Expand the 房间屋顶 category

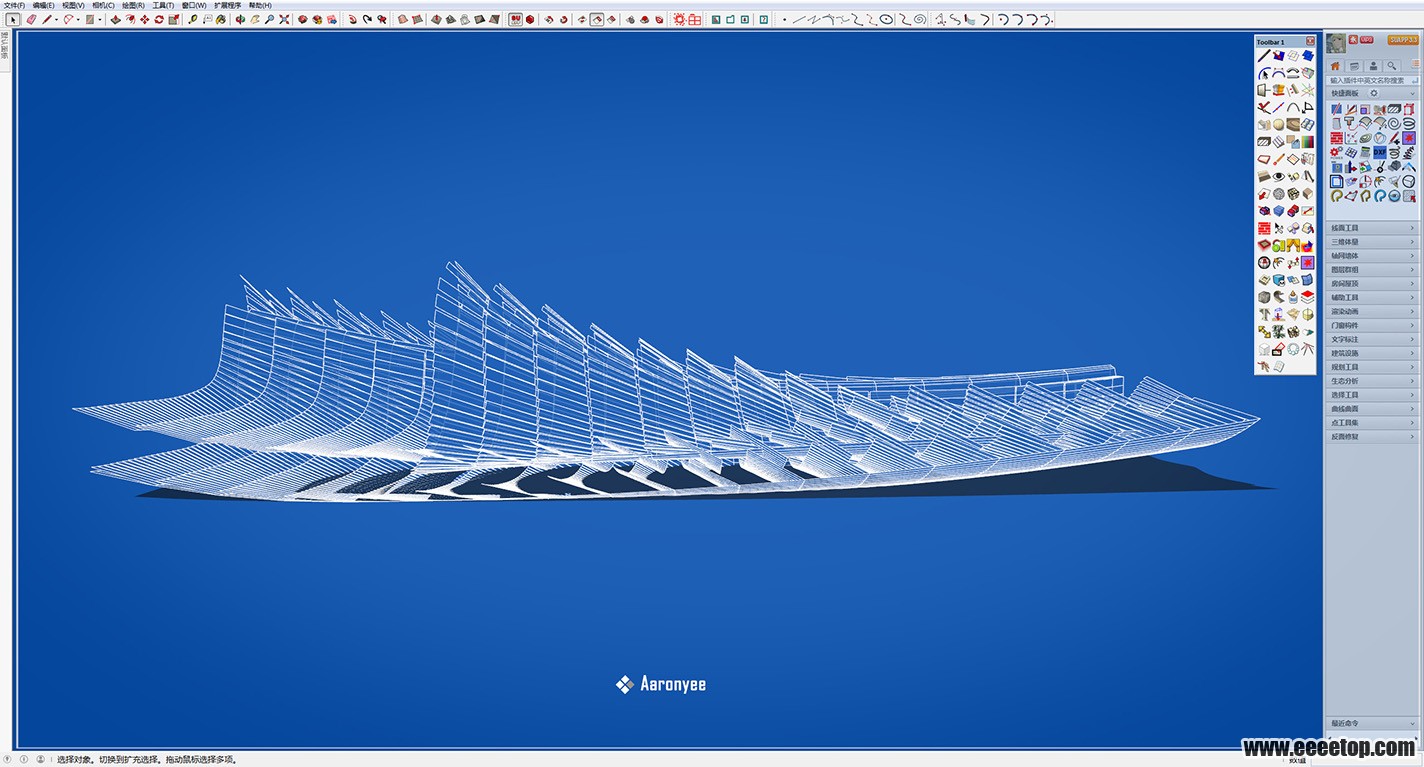[x=1372, y=284]
